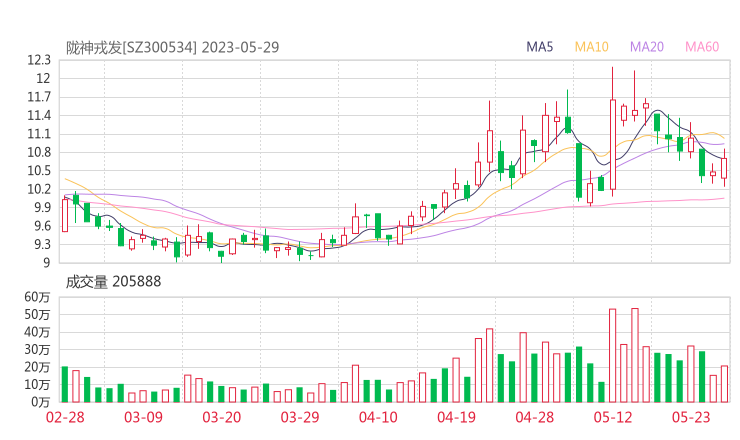Click the 50万 volume axis label

(37, 315)
